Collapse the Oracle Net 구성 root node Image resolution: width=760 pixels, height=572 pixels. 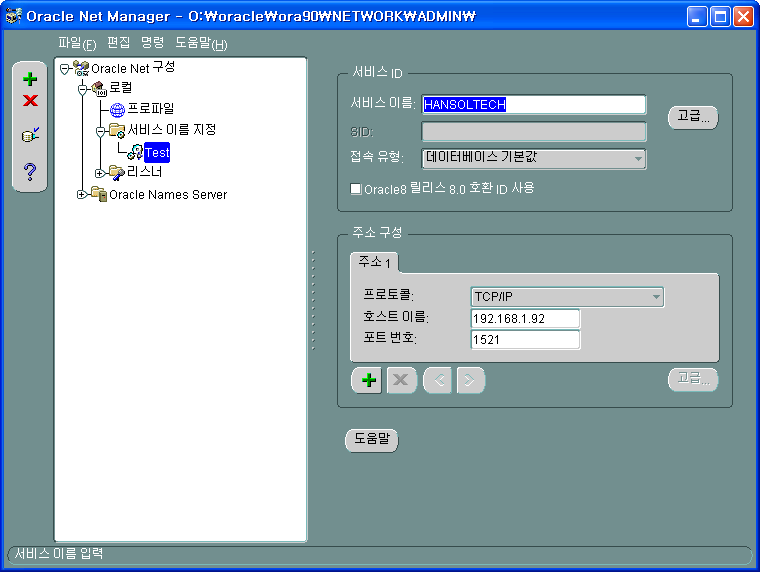(x=65, y=69)
